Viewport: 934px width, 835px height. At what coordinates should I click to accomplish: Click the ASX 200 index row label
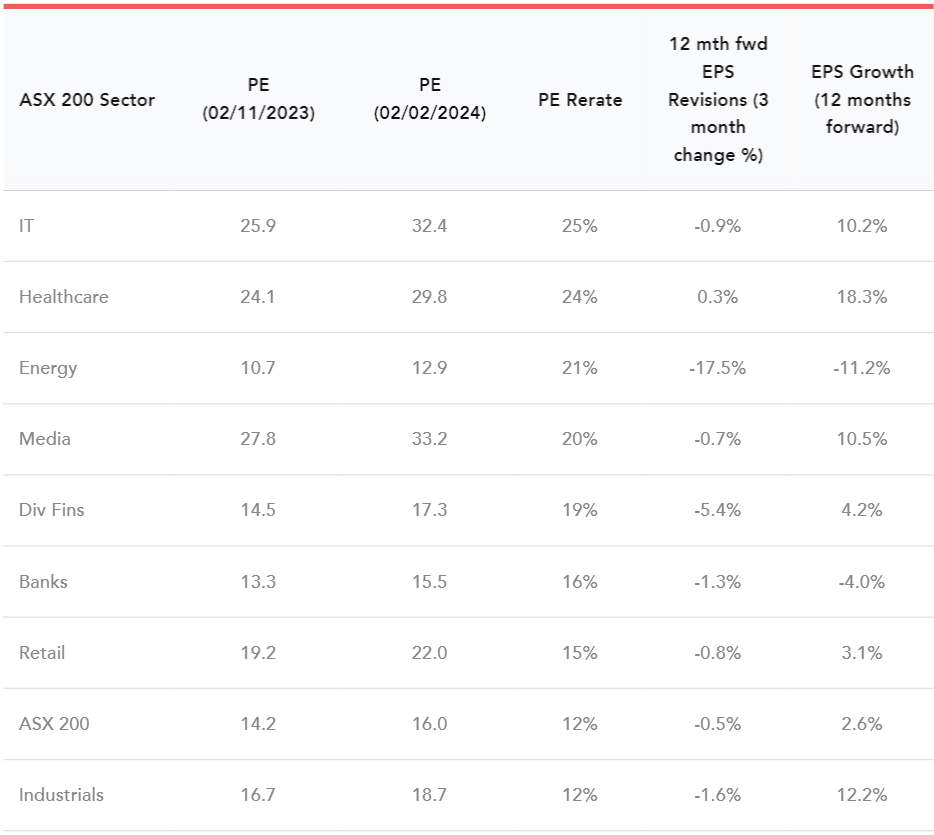pos(54,723)
